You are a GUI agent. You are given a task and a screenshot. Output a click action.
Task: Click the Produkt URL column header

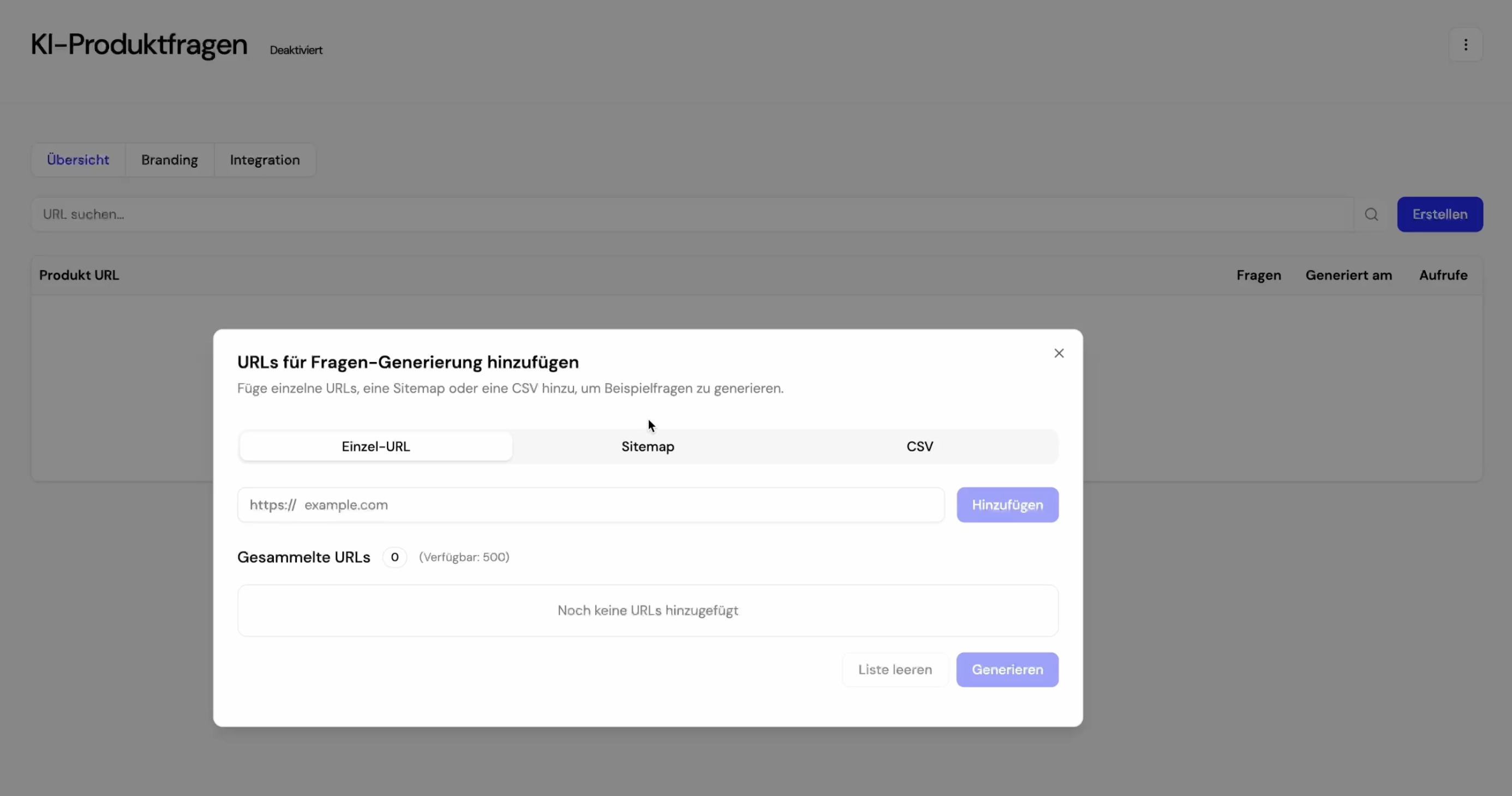pos(79,275)
